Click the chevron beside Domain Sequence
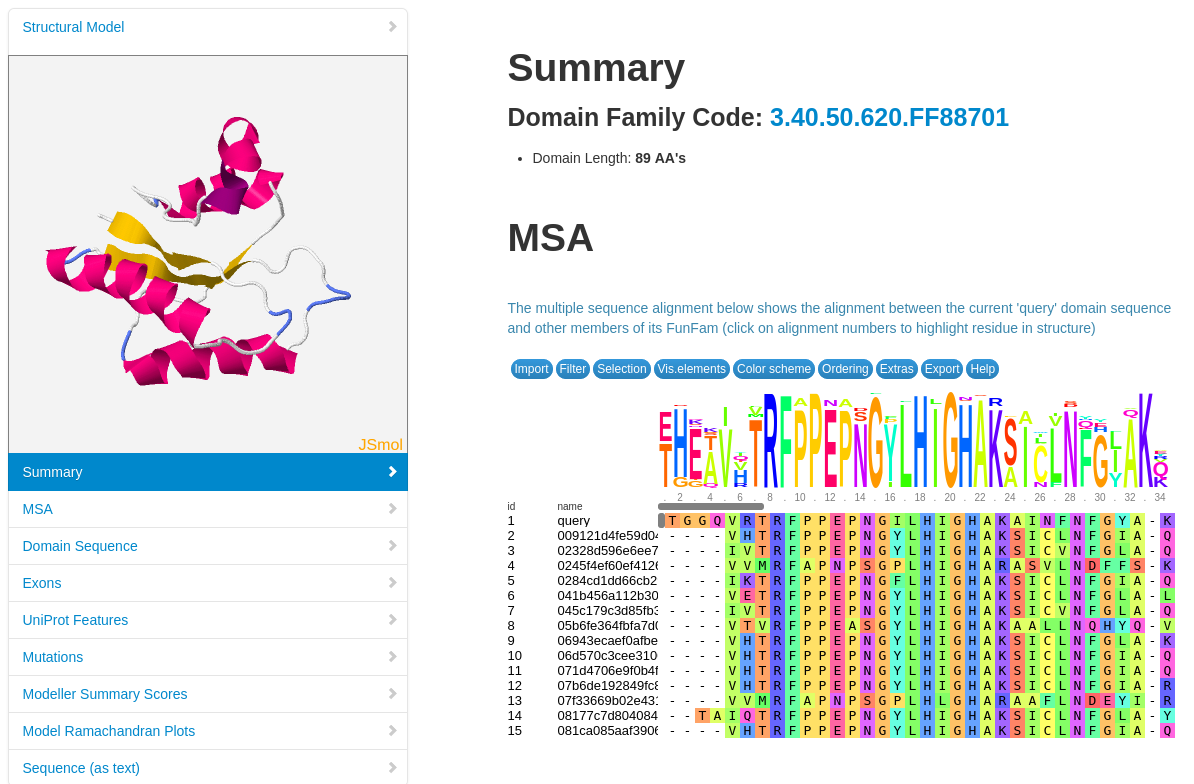1194x784 pixels. (392, 546)
